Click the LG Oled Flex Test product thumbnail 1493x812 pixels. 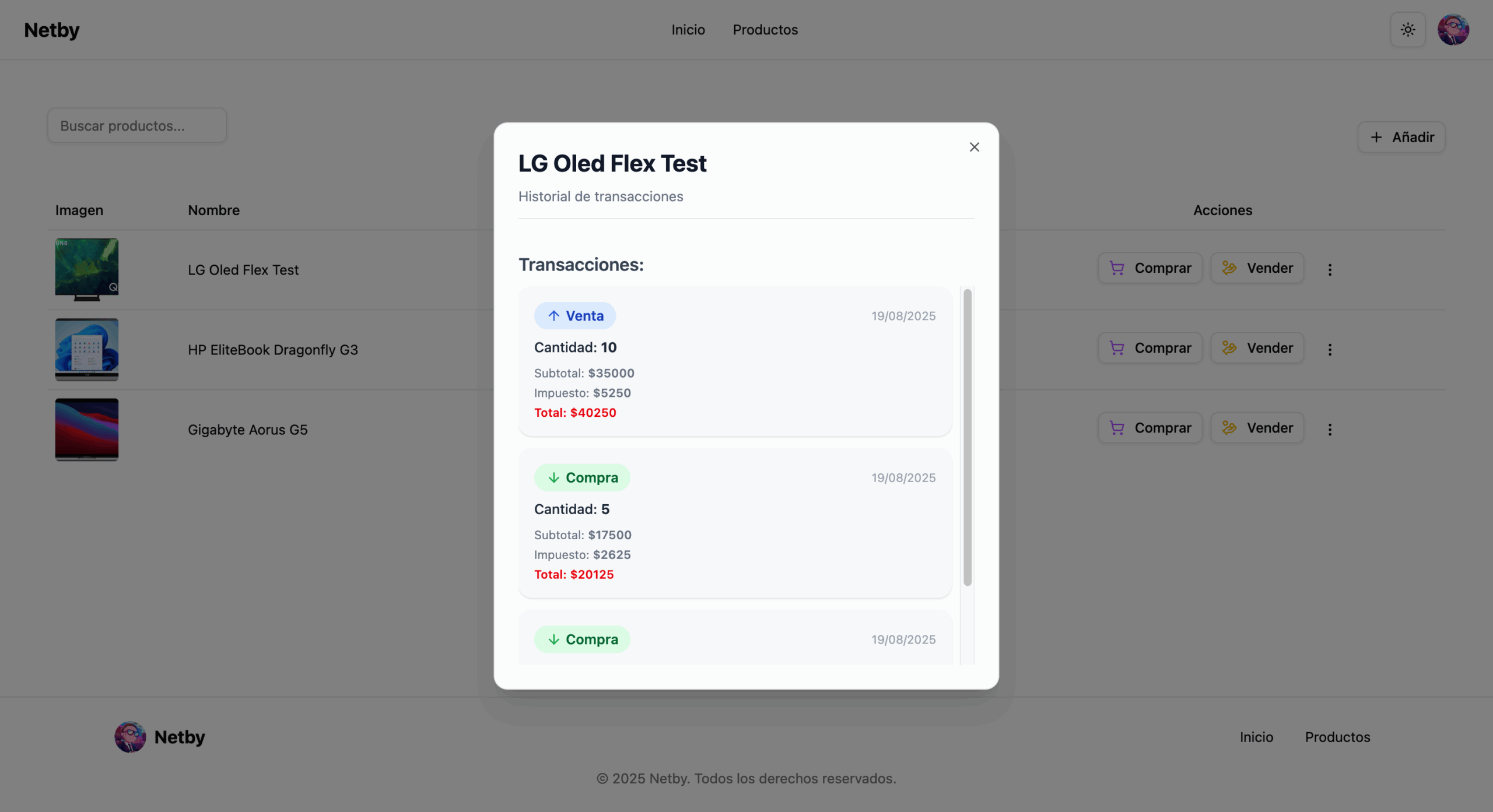click(87, 269)
